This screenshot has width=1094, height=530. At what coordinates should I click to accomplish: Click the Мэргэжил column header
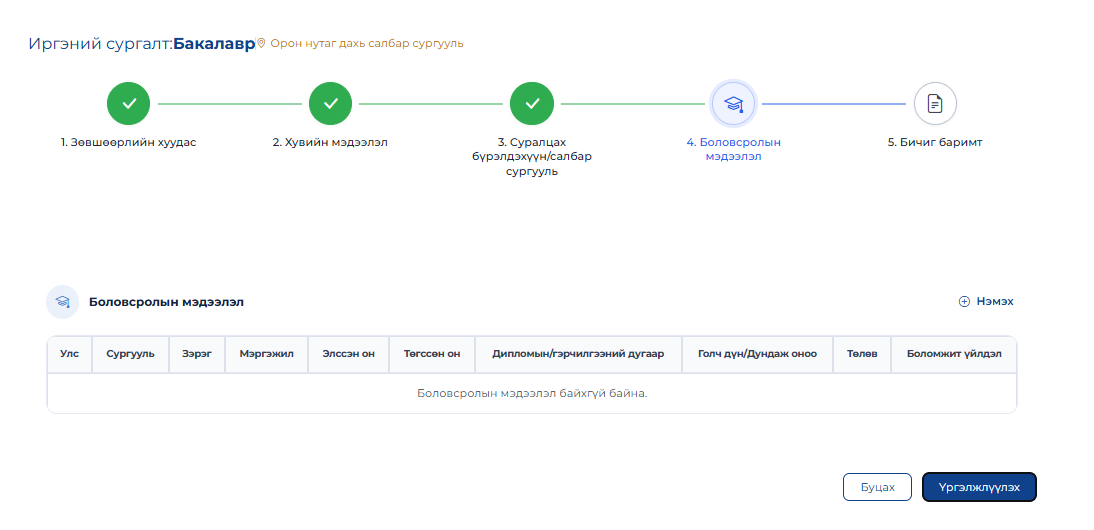point(267,354)
